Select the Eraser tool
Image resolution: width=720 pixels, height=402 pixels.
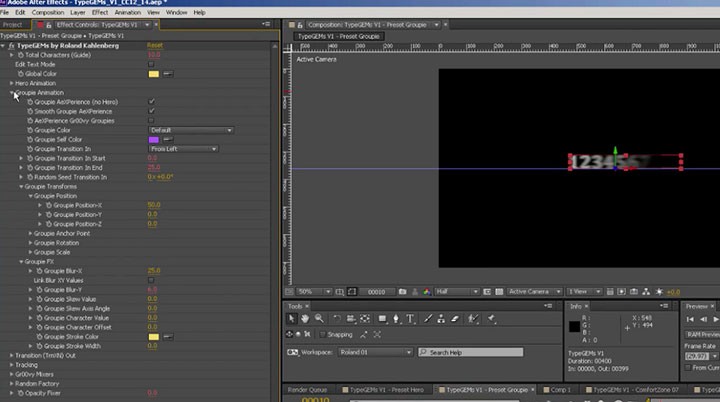point(455,318)
